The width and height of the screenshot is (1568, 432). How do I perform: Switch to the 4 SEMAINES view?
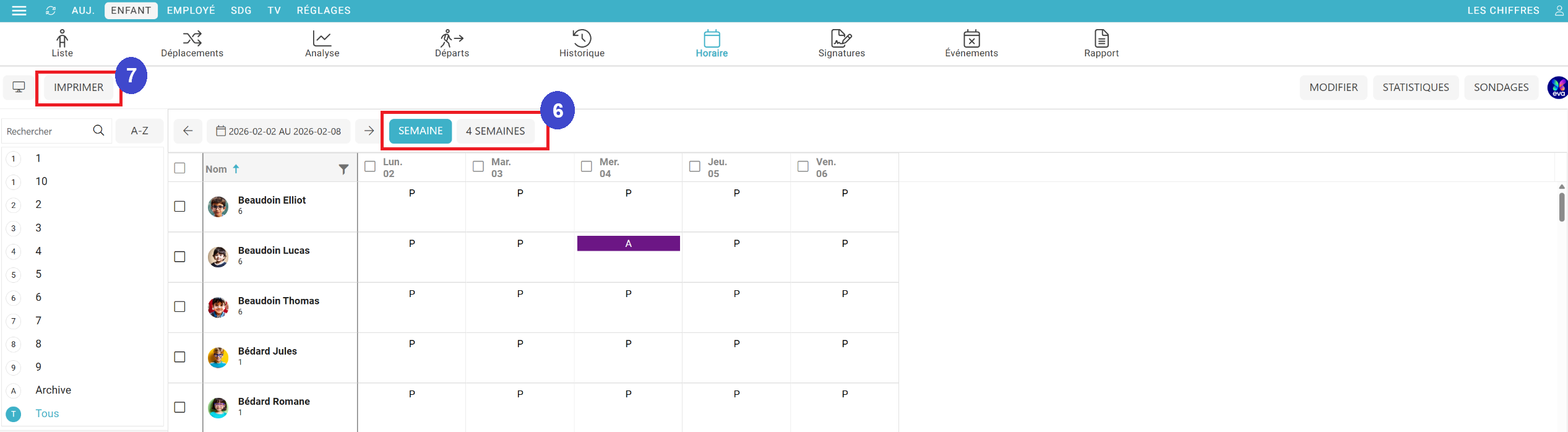coord(495,131)
